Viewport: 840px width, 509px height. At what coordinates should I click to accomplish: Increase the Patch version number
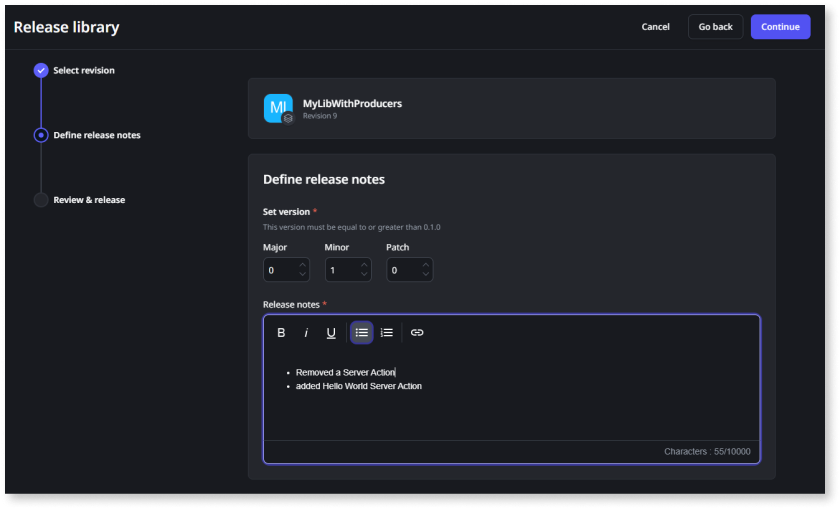426,265
